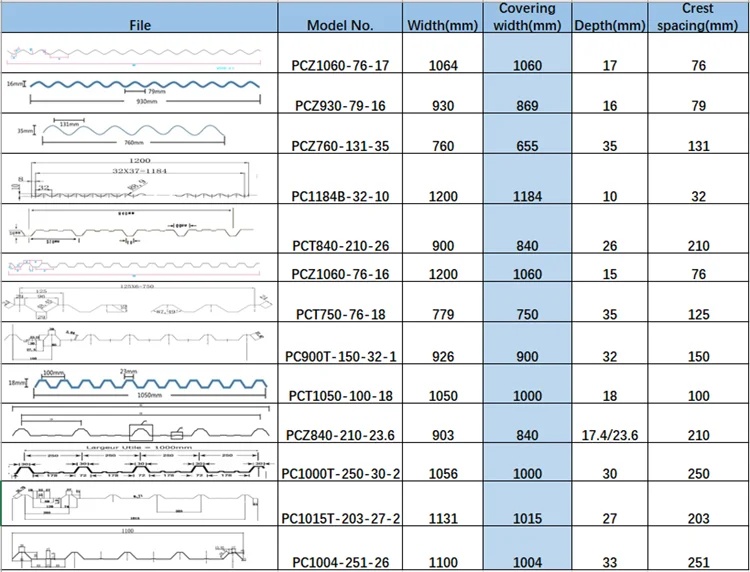This screenshot has height=572, width=750.
Task: Select the 869 covering width cell
Action: 527,106
